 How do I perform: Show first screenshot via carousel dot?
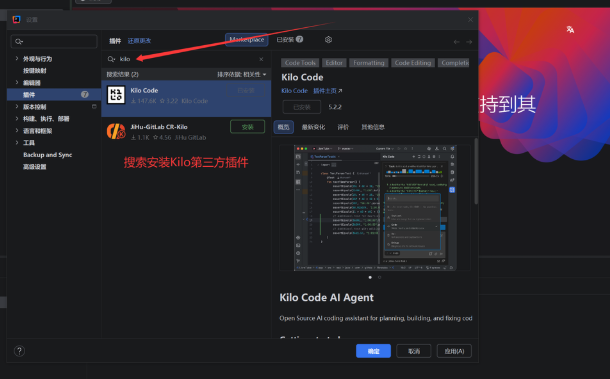pyautogui.click(x=370, y=277)
